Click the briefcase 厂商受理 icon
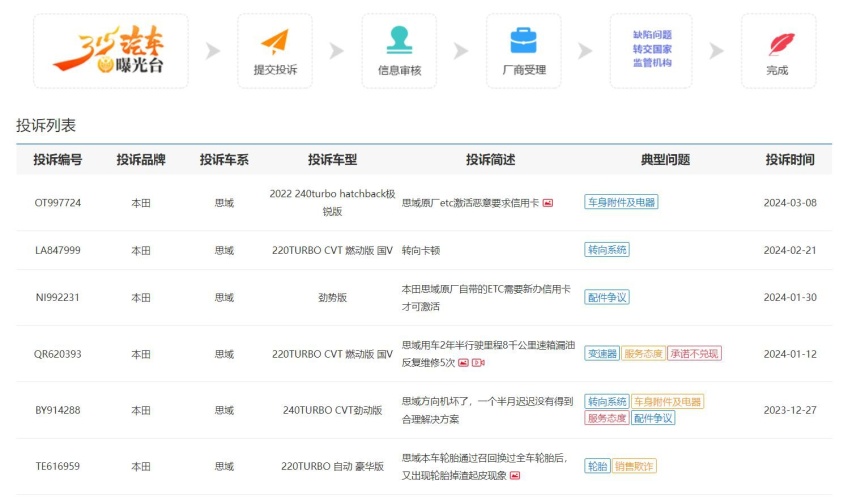 coord(523,41)
